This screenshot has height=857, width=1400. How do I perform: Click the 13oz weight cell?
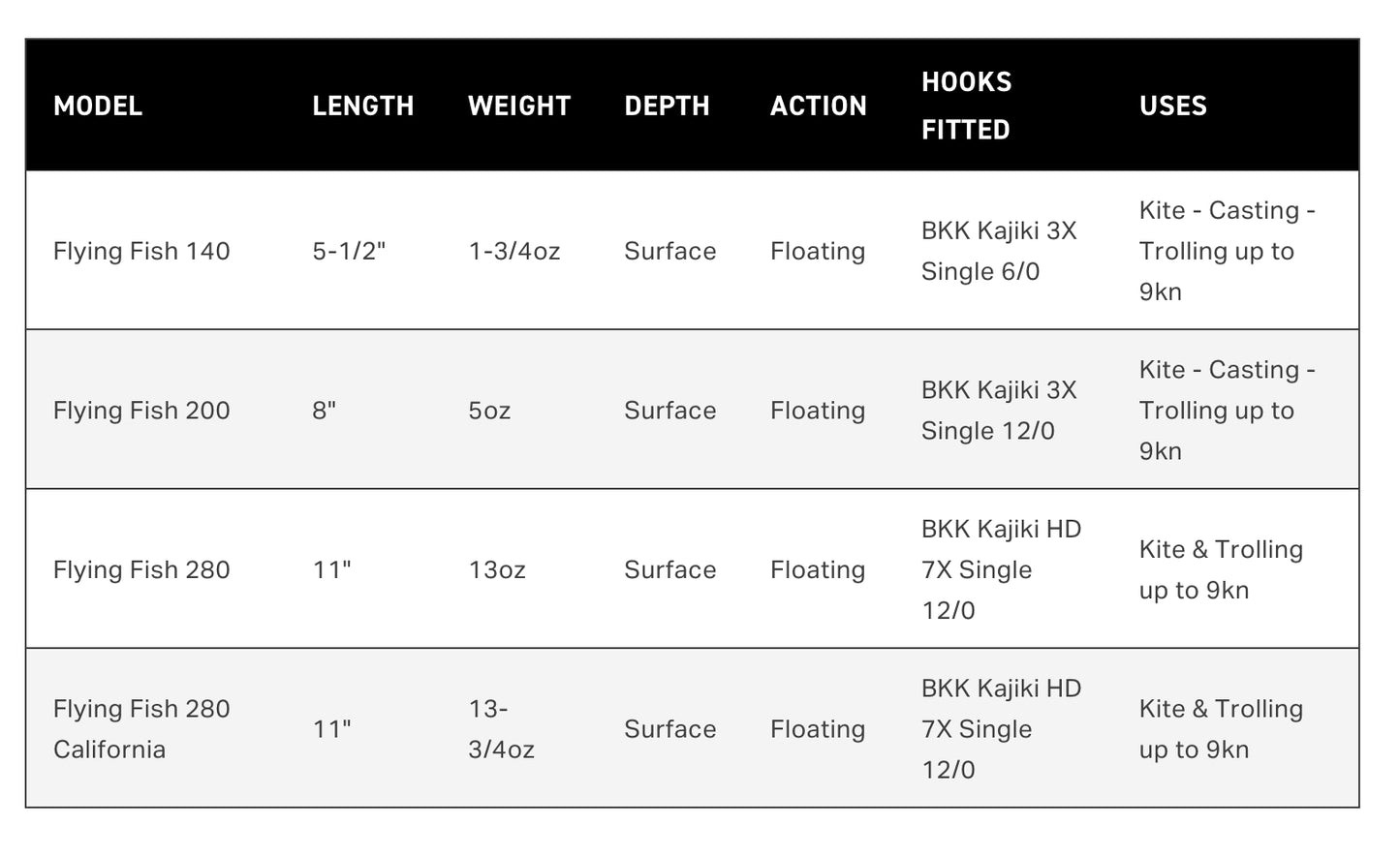coord(497,569)
